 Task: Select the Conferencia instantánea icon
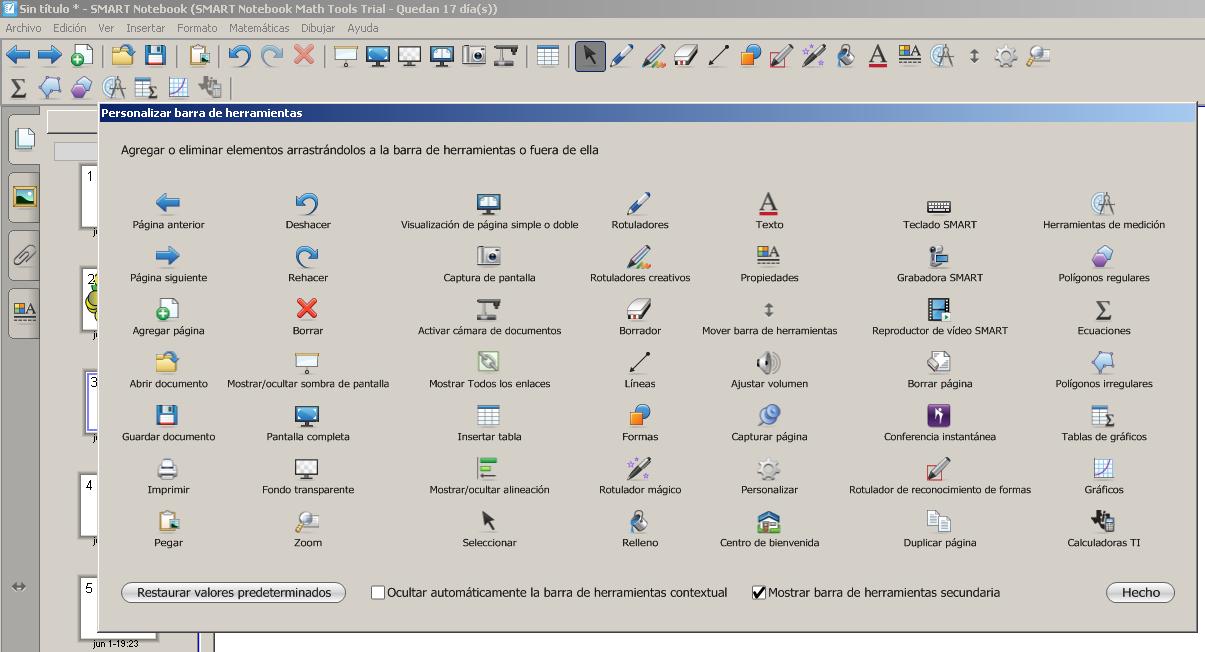pos(938,415)
